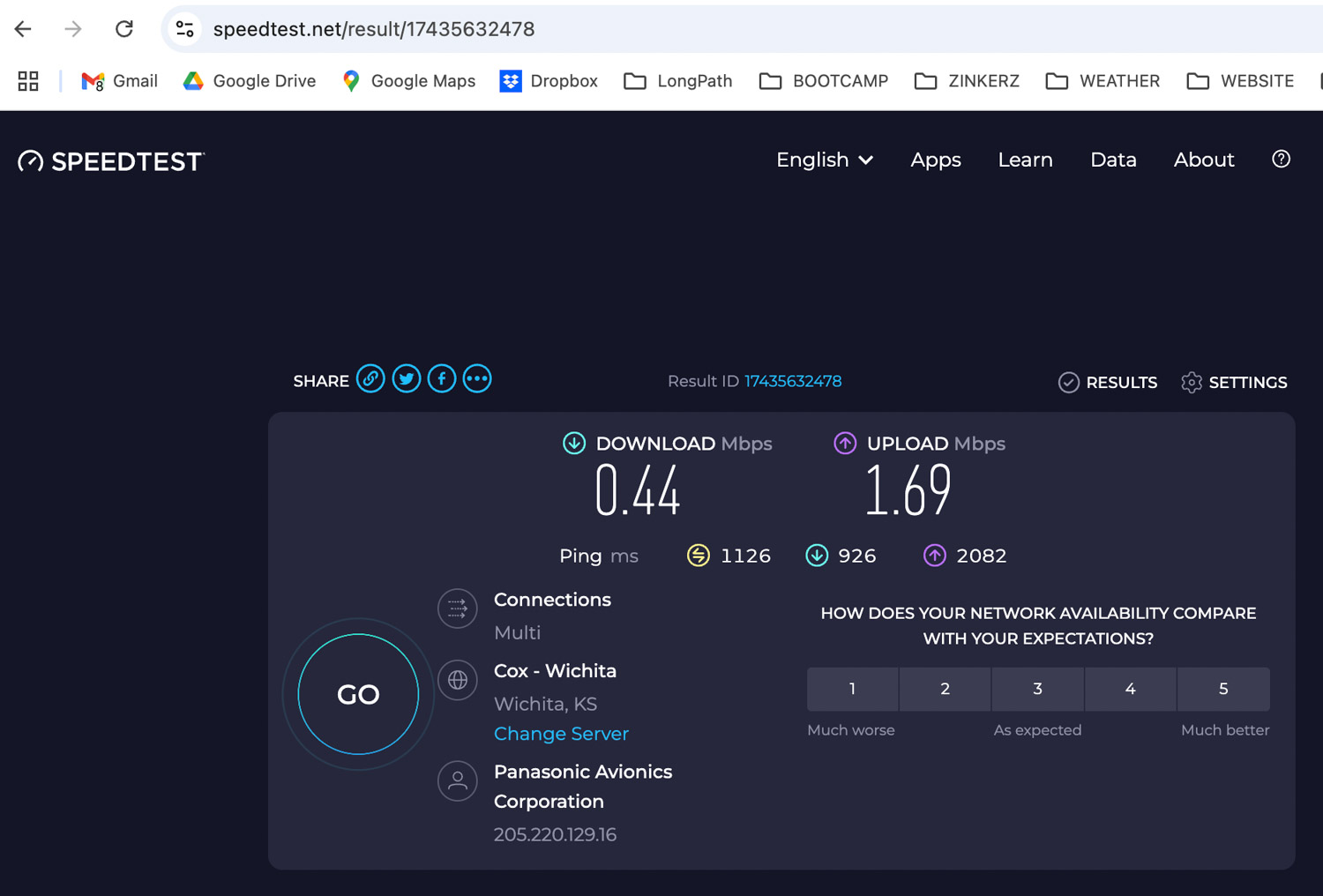The height and width of the screenshot is (896, 1323).
Task: Click the help question mark icon
Action: click(x=1281, y=160)
